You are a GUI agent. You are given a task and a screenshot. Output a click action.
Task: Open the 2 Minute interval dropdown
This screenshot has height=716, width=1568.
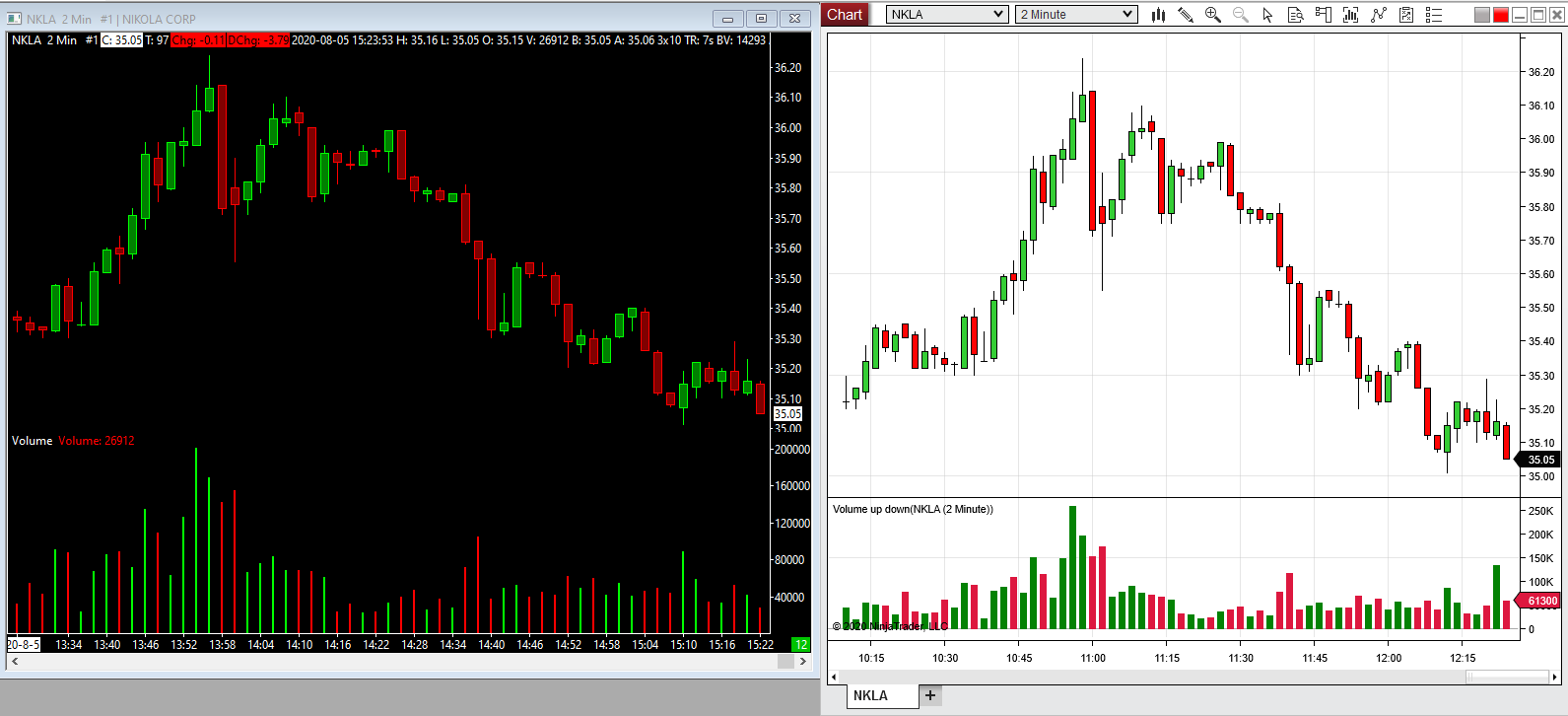1077,14
